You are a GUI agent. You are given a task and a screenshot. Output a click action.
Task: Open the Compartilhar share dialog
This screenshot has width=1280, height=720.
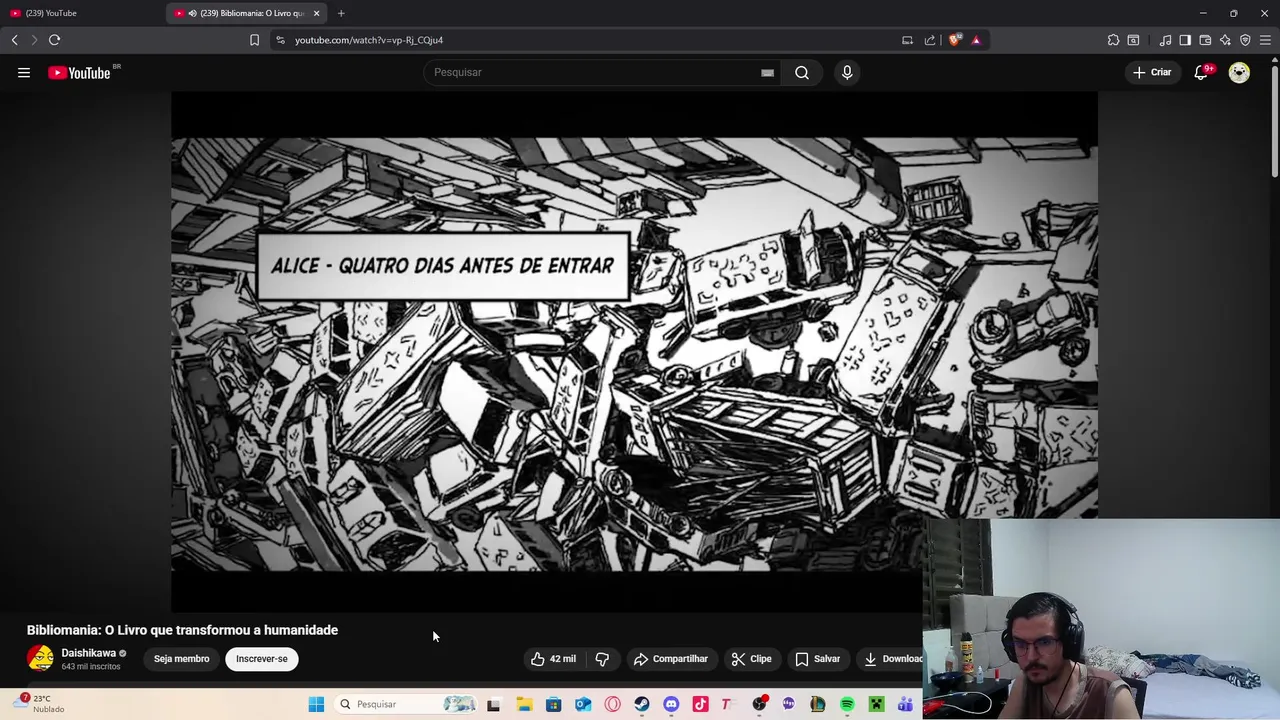(x=671, y=659)
